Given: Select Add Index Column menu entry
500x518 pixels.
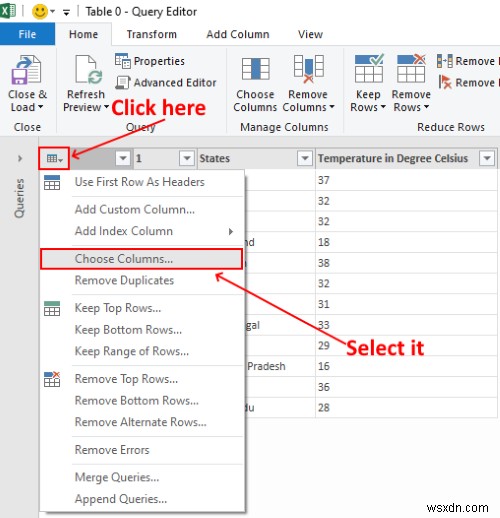Looking at the screenshot, I should pyautogui.click(x=142, y=231).
